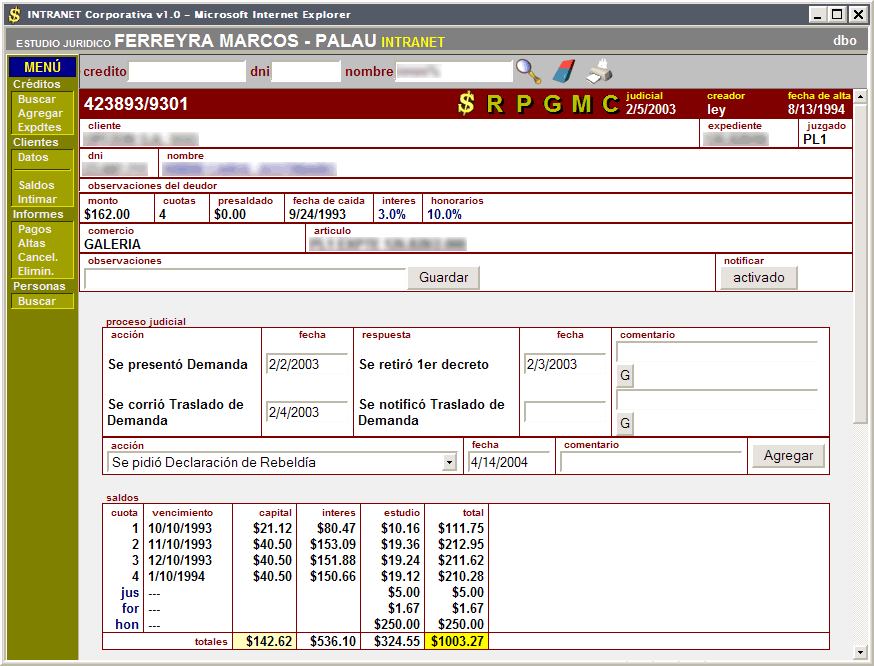Select Intimar in the Clientes menu

[x=37, y=199]
